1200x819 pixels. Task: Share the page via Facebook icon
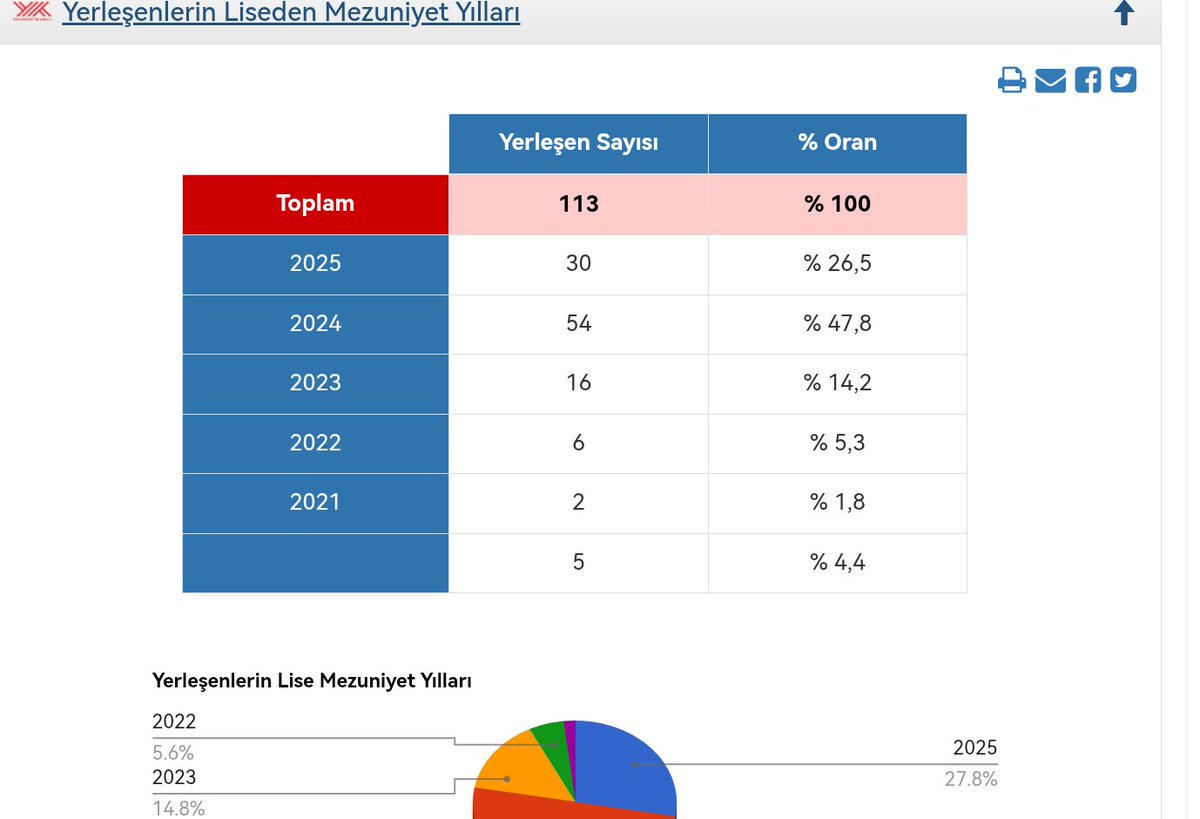point(1088,80)
